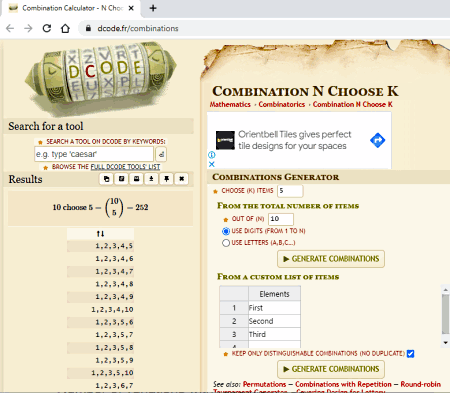This screenshot has height=393, width=450.
Task: Click Generate Combinations under total number of items
Action: pyautogui.click(x=331, y=259)
